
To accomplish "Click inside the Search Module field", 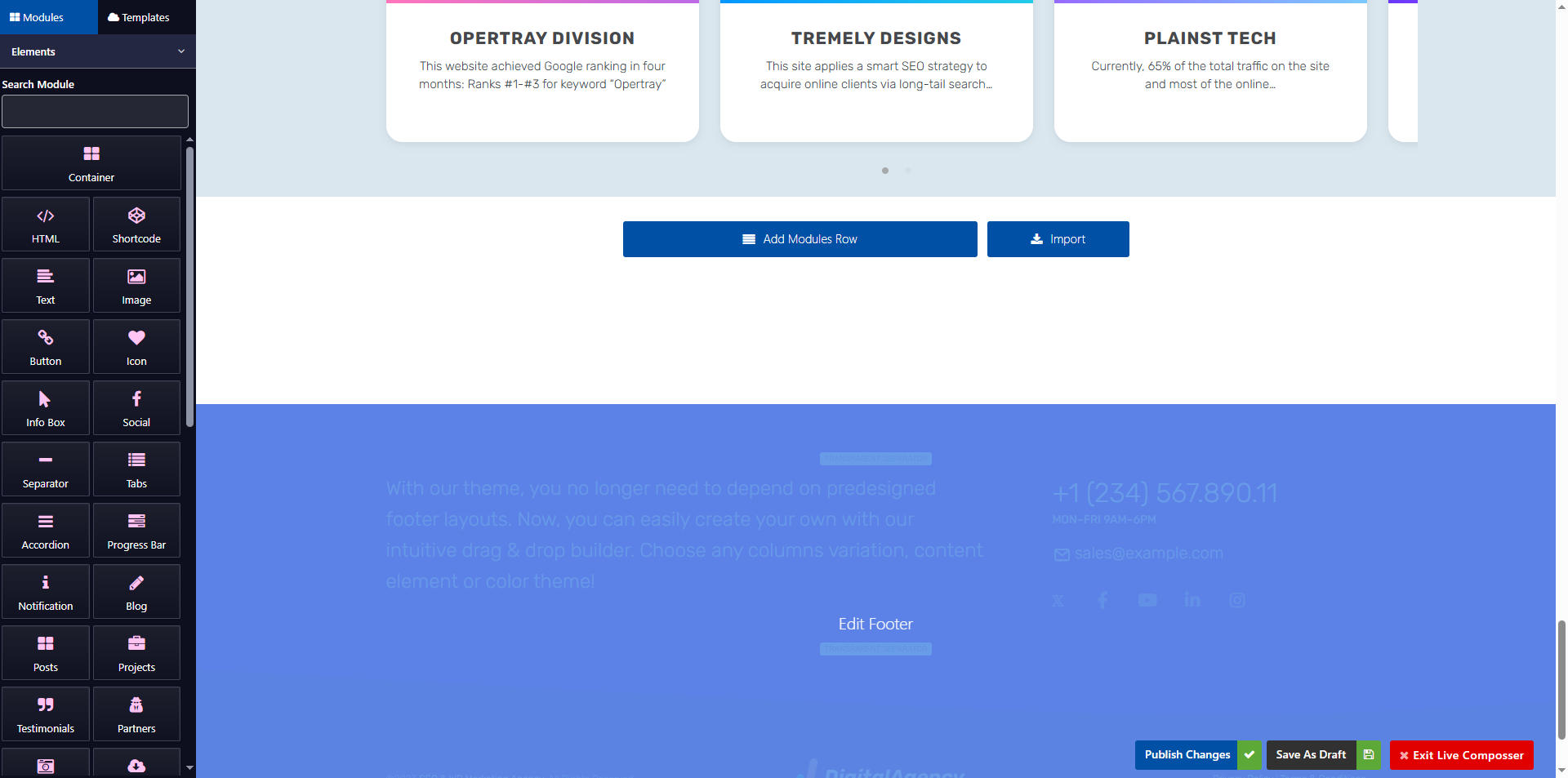I will tap(95, 111).
